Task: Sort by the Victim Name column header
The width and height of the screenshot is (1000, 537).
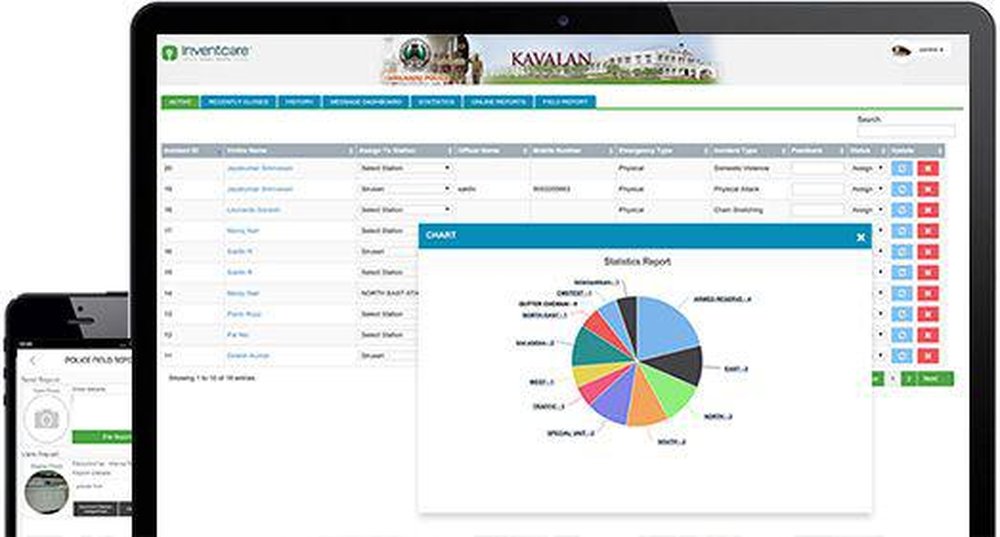Action: (x=290, y=151)
